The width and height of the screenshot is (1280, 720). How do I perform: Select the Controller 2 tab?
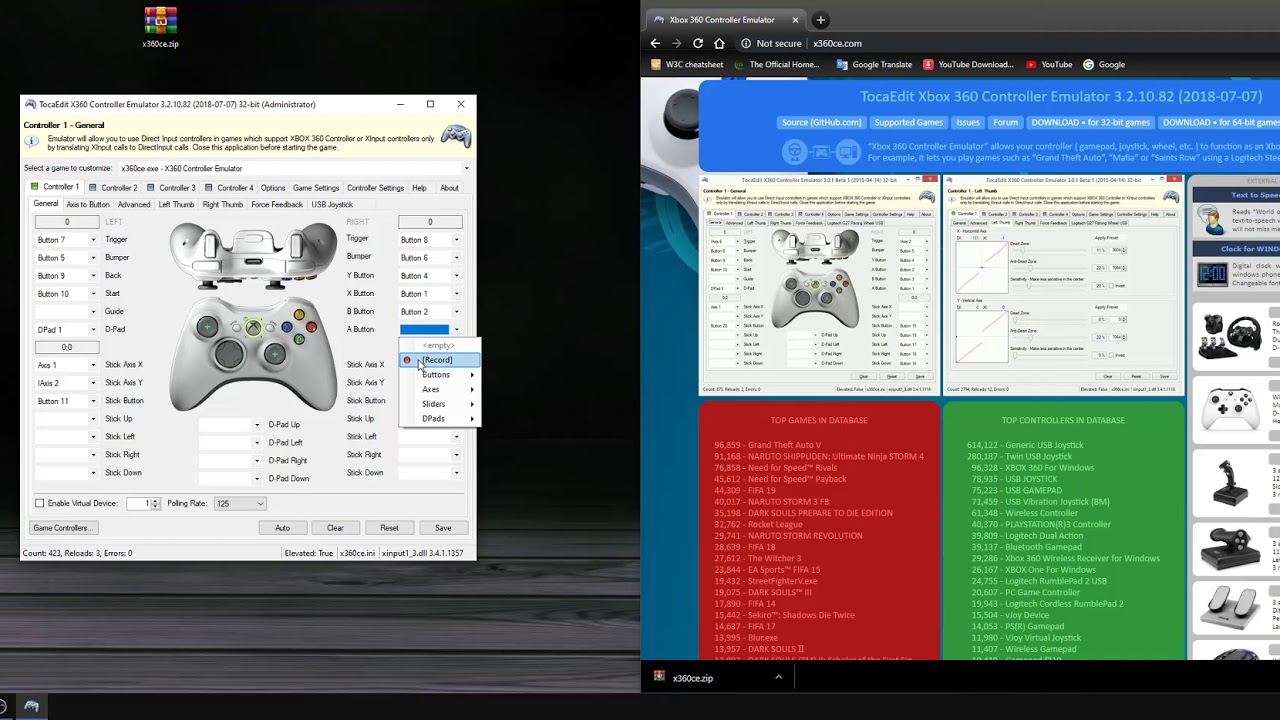113,187
